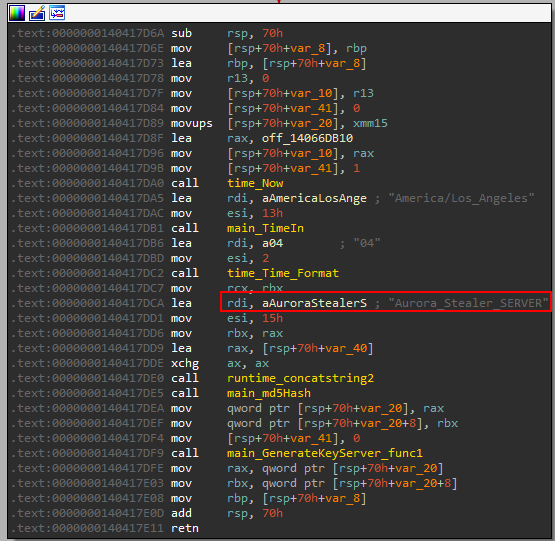Click the add instruction at 140417E0D
The width and height of the screenshot is (555, 541).
point(181,514)
